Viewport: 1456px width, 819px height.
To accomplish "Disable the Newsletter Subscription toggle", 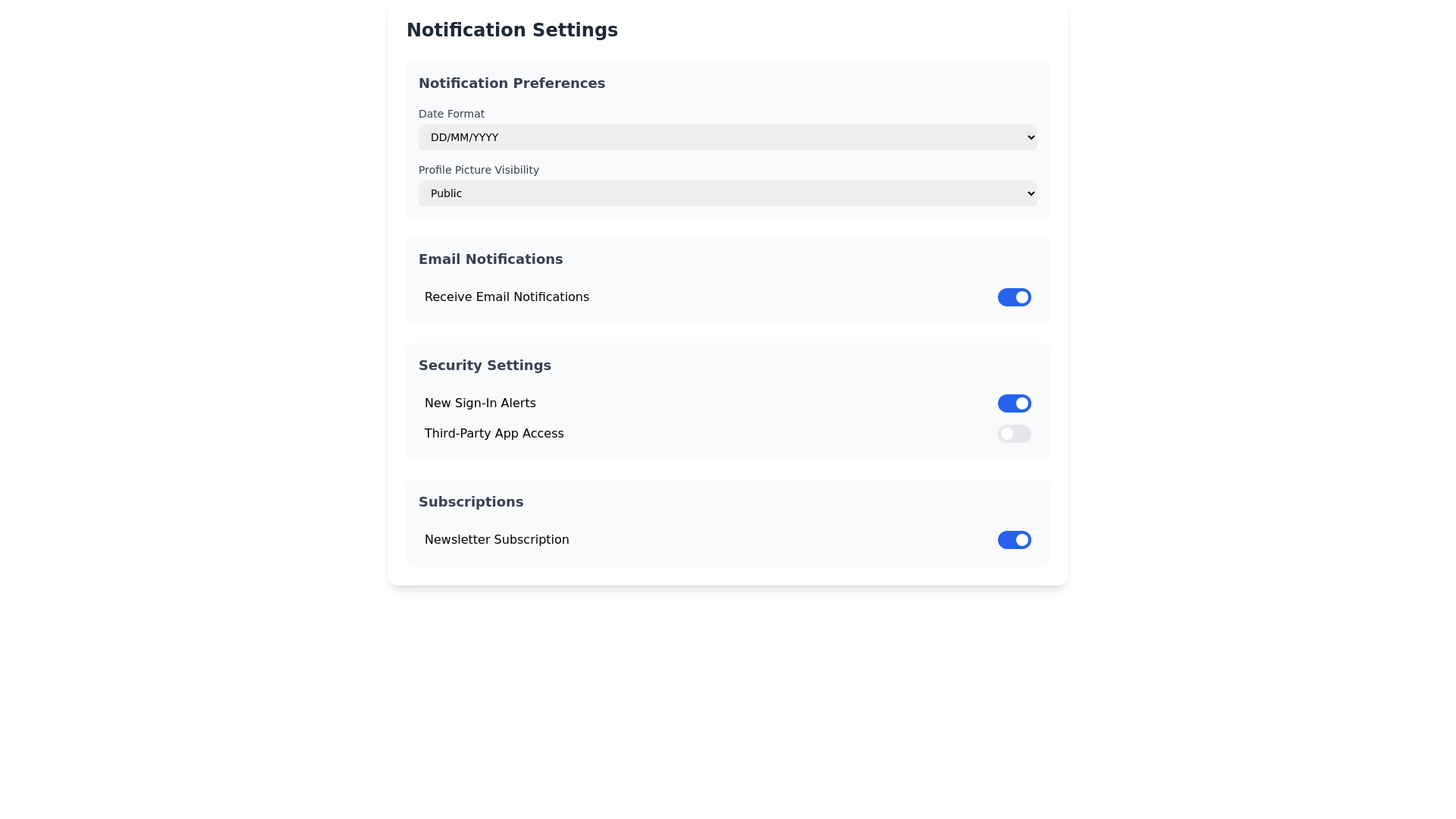I will pos(1014,540).
